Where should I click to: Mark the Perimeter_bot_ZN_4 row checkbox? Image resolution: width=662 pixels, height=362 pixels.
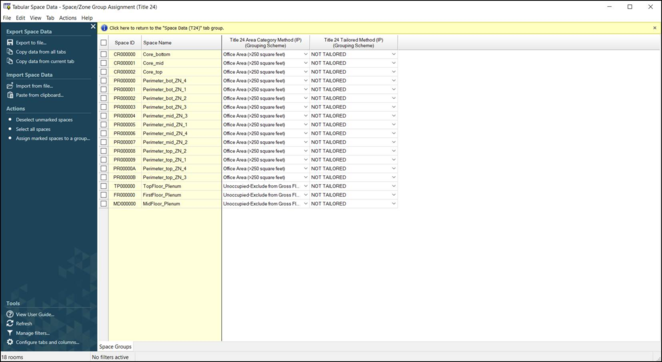coord(103,81)
